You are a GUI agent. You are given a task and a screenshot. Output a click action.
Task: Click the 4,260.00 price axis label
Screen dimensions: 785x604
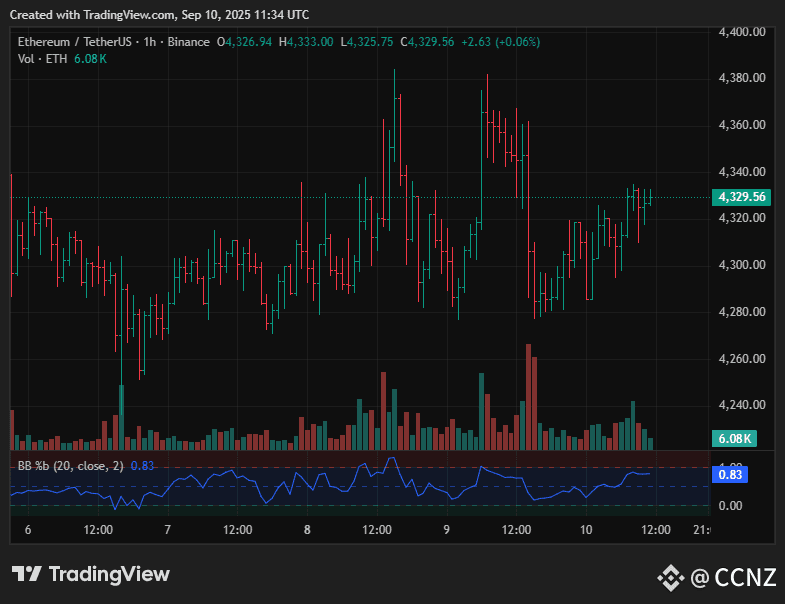point(742,359)
